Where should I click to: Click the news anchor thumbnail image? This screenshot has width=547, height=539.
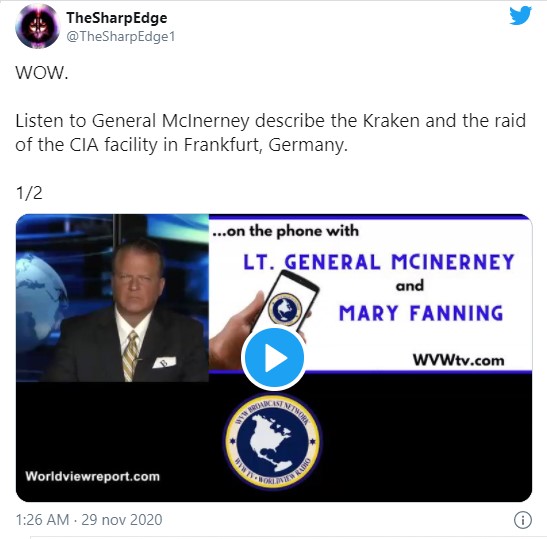[x=112, y=298]
